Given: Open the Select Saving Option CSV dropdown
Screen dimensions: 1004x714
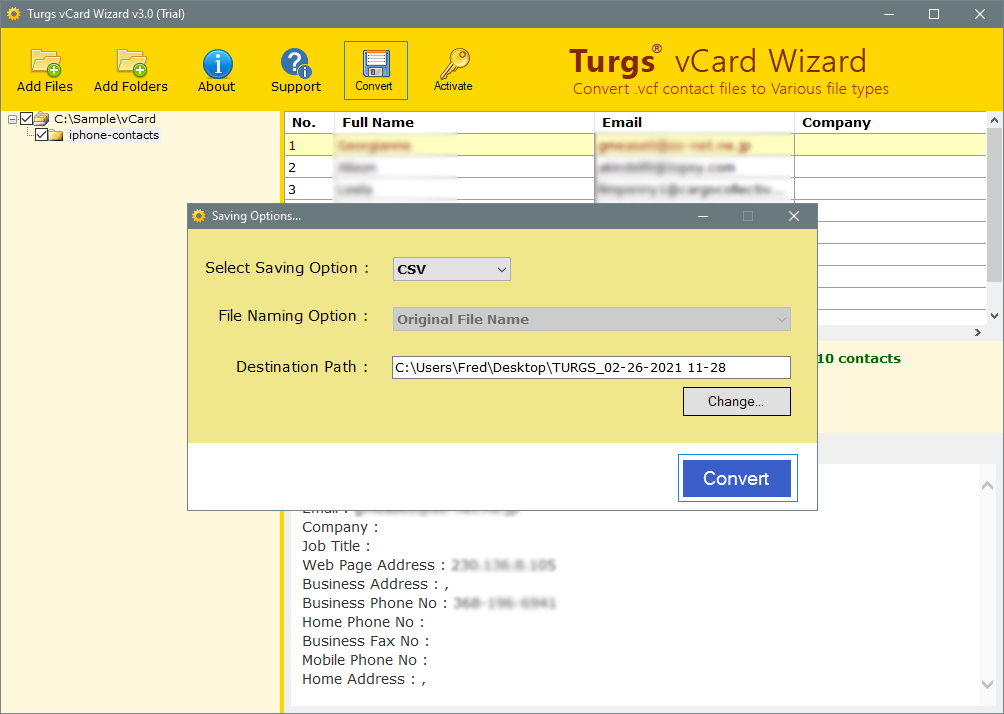Looking at the screenshot, I should click(451, 269).
